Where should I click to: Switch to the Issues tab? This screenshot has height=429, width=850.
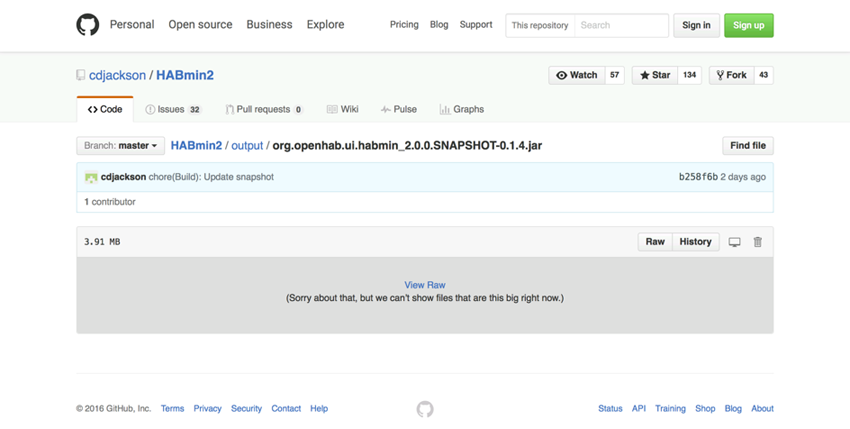point(173,109)
